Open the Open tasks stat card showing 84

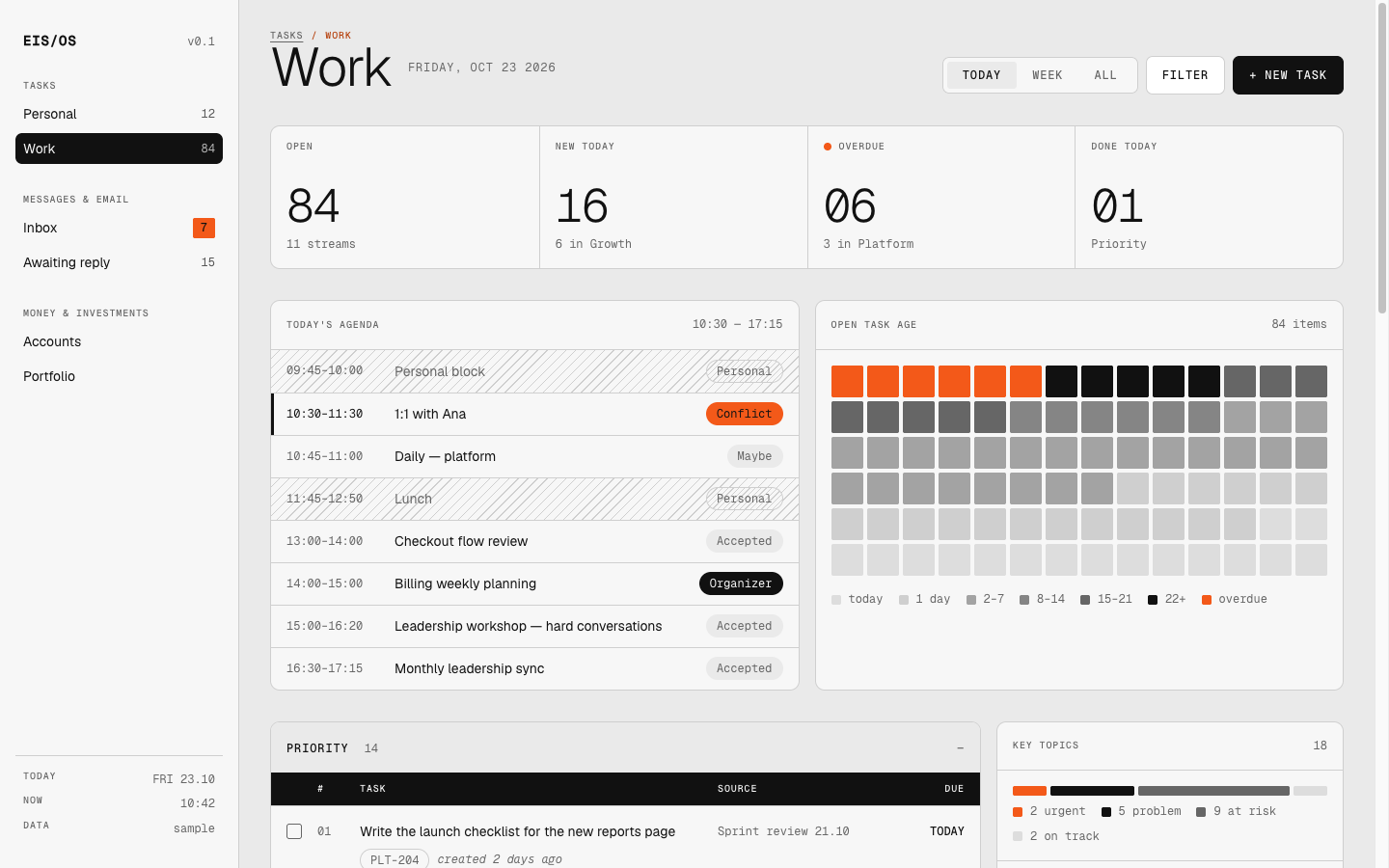(405, 197)
